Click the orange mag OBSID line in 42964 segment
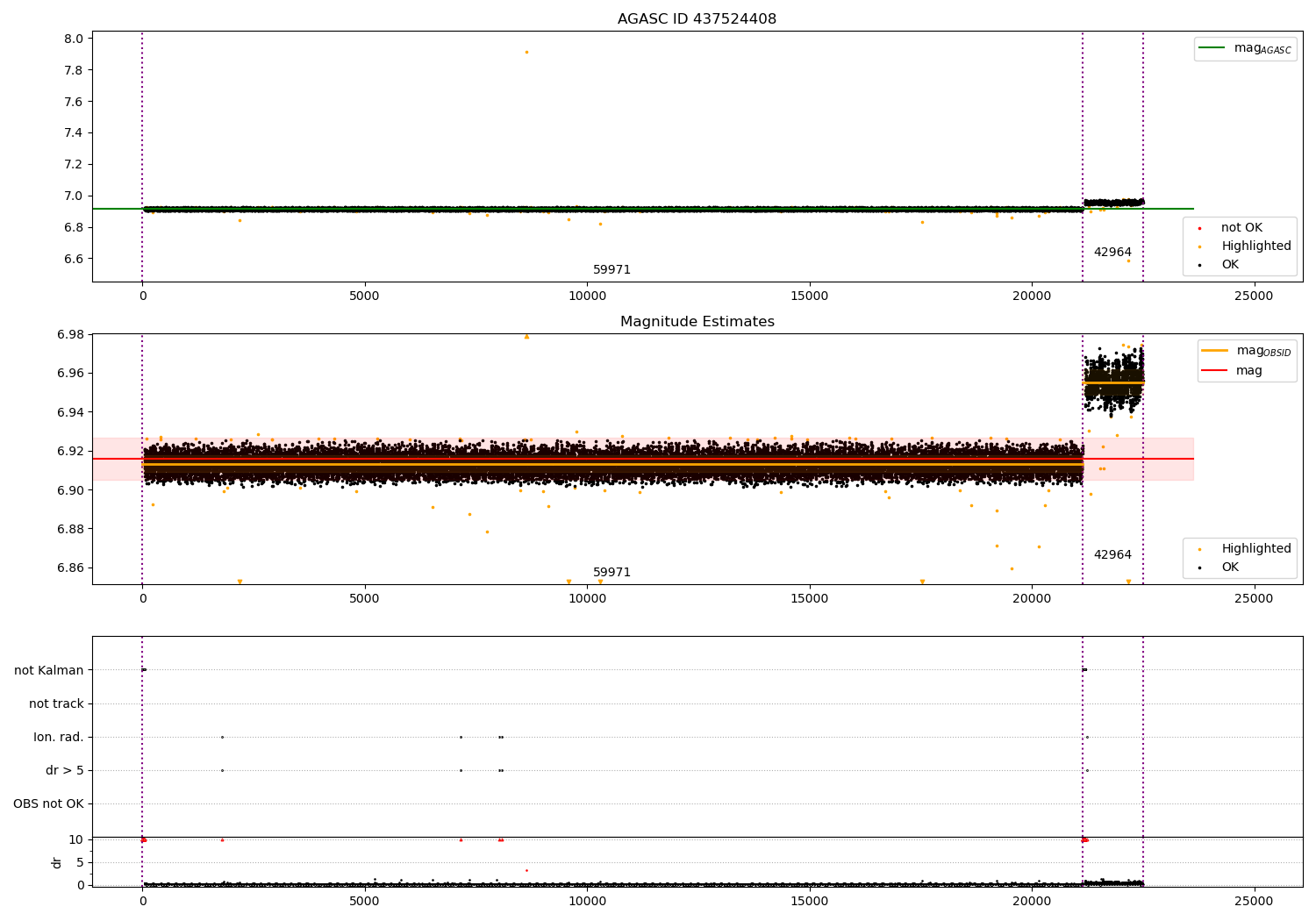The width and height of the screenshot is (1316, 921). click(x=1112, y=382)
